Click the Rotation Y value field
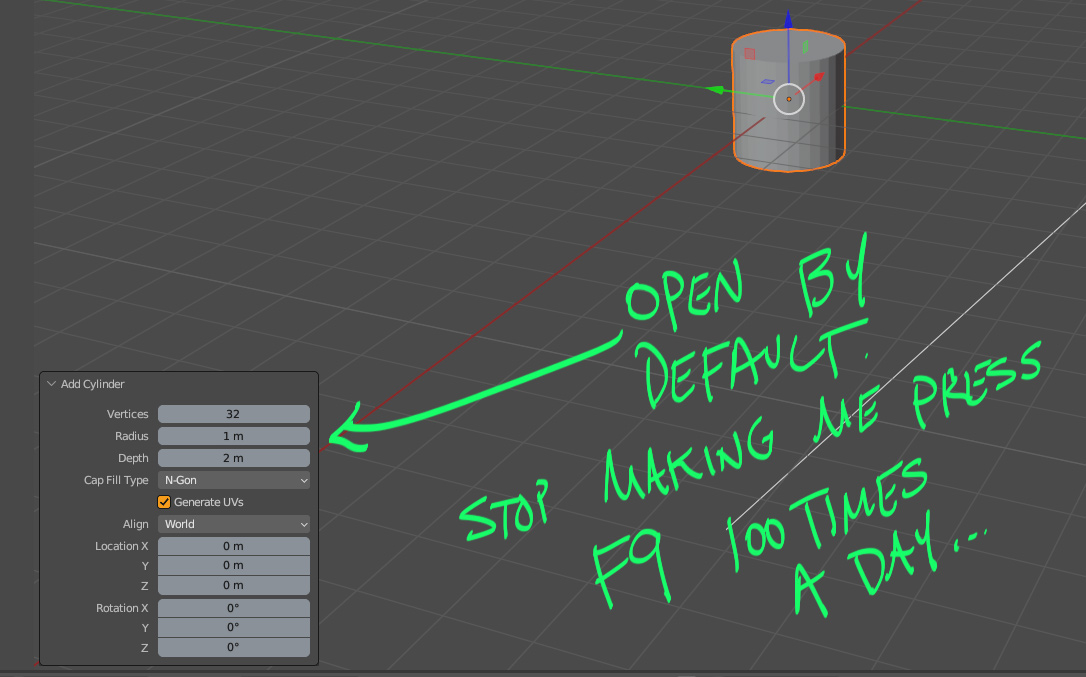 (233, 627)
